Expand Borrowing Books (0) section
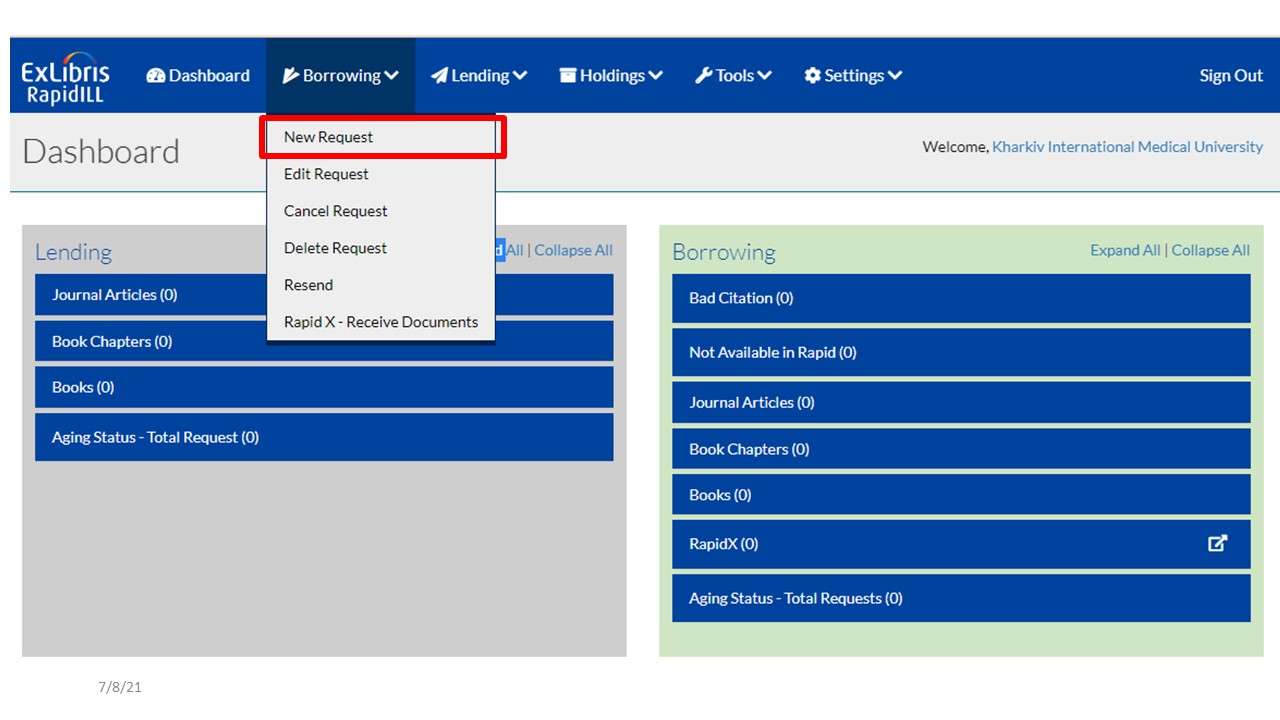1280x720 pixels. (961, 495)
